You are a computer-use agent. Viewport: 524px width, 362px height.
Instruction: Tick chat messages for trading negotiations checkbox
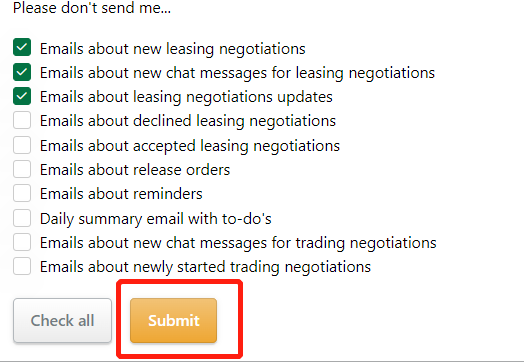(22, 242)
